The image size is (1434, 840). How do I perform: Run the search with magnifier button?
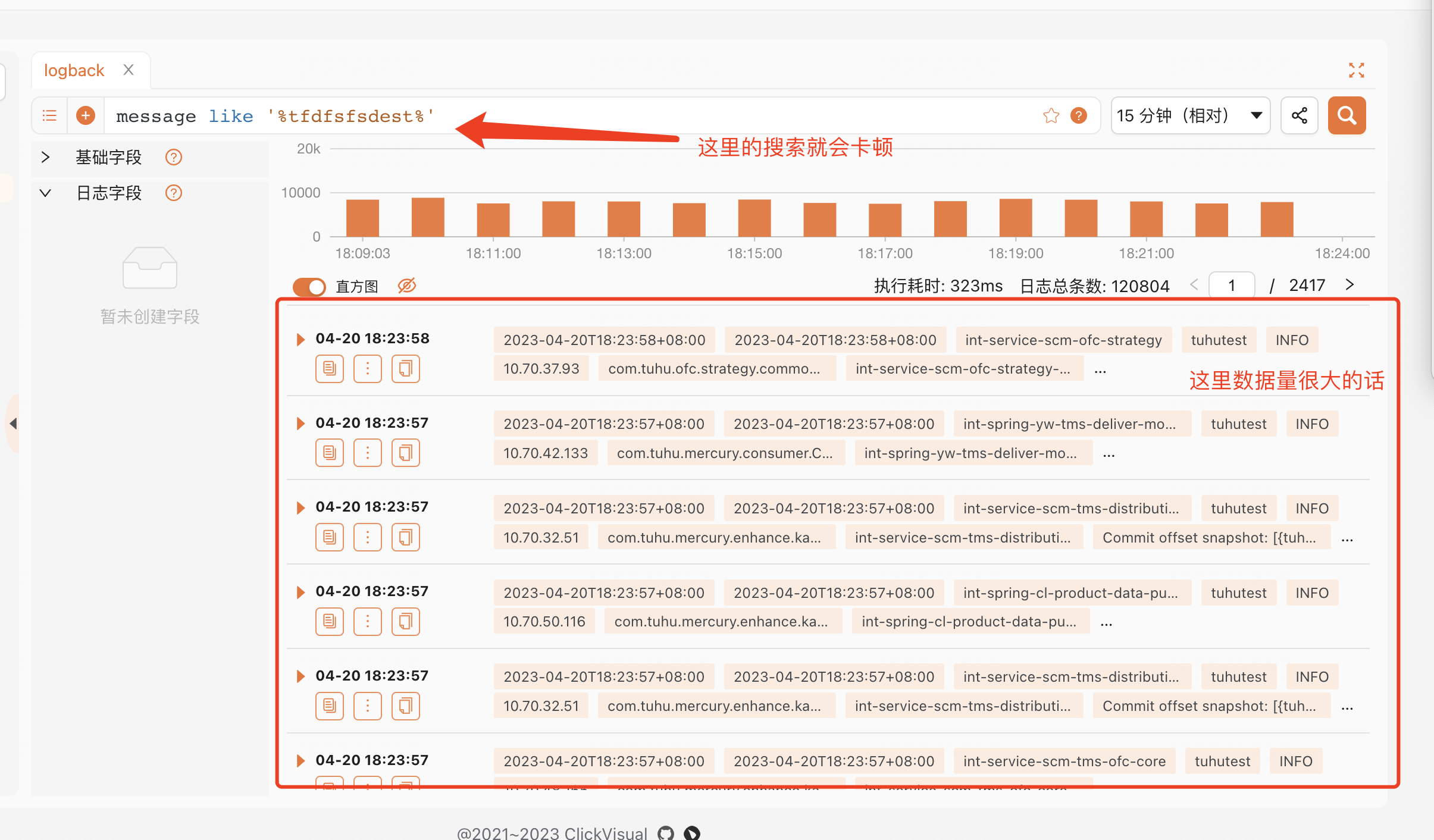point(1346,115)
